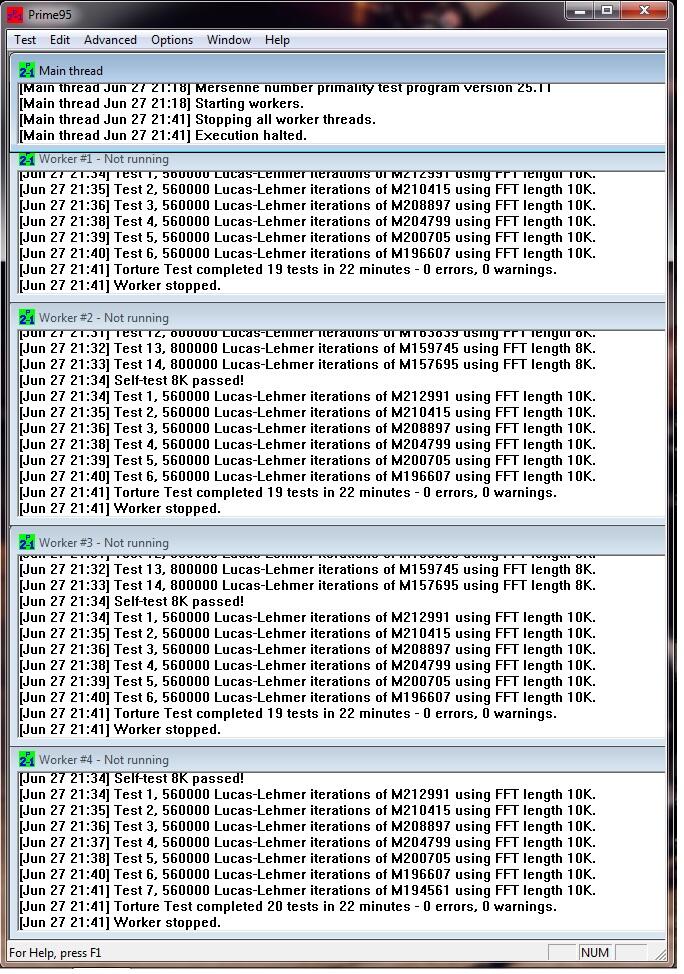The height and width of the screenshot is (974, 684).
Task: Activate the Worker #2 - Not running title bar
Action: pos(338,317)
